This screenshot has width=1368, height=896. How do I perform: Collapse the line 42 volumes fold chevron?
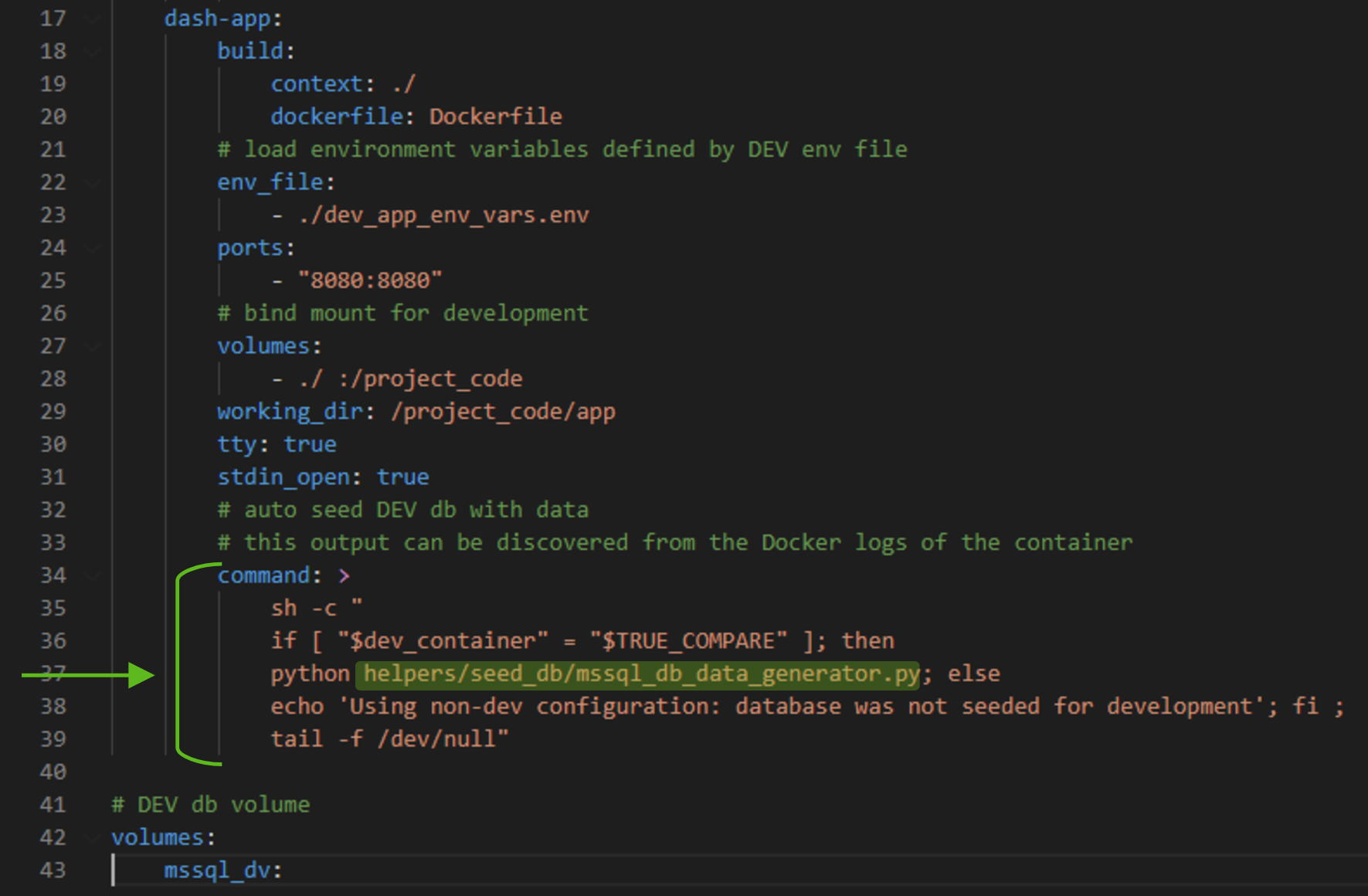93,838
